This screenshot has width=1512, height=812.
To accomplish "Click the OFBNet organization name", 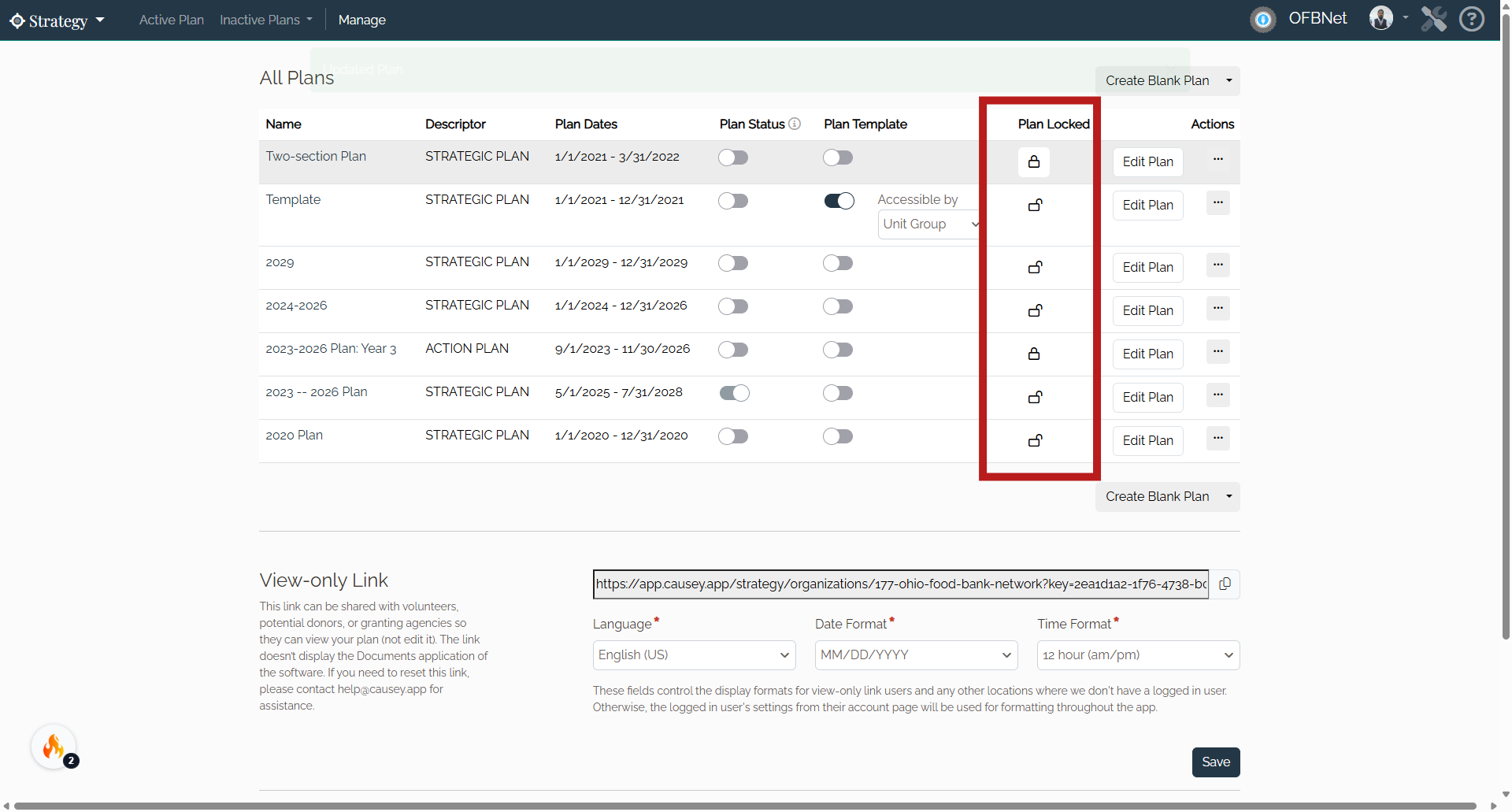I will point(1317,19).
